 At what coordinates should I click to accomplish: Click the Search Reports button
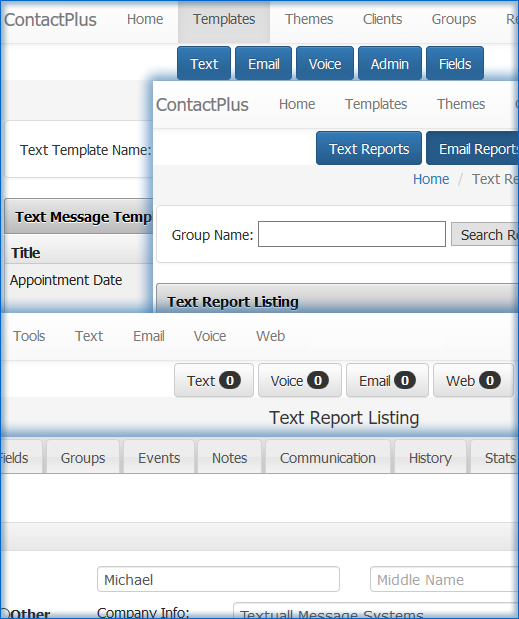pyautogui.click(x=485, y=234)
